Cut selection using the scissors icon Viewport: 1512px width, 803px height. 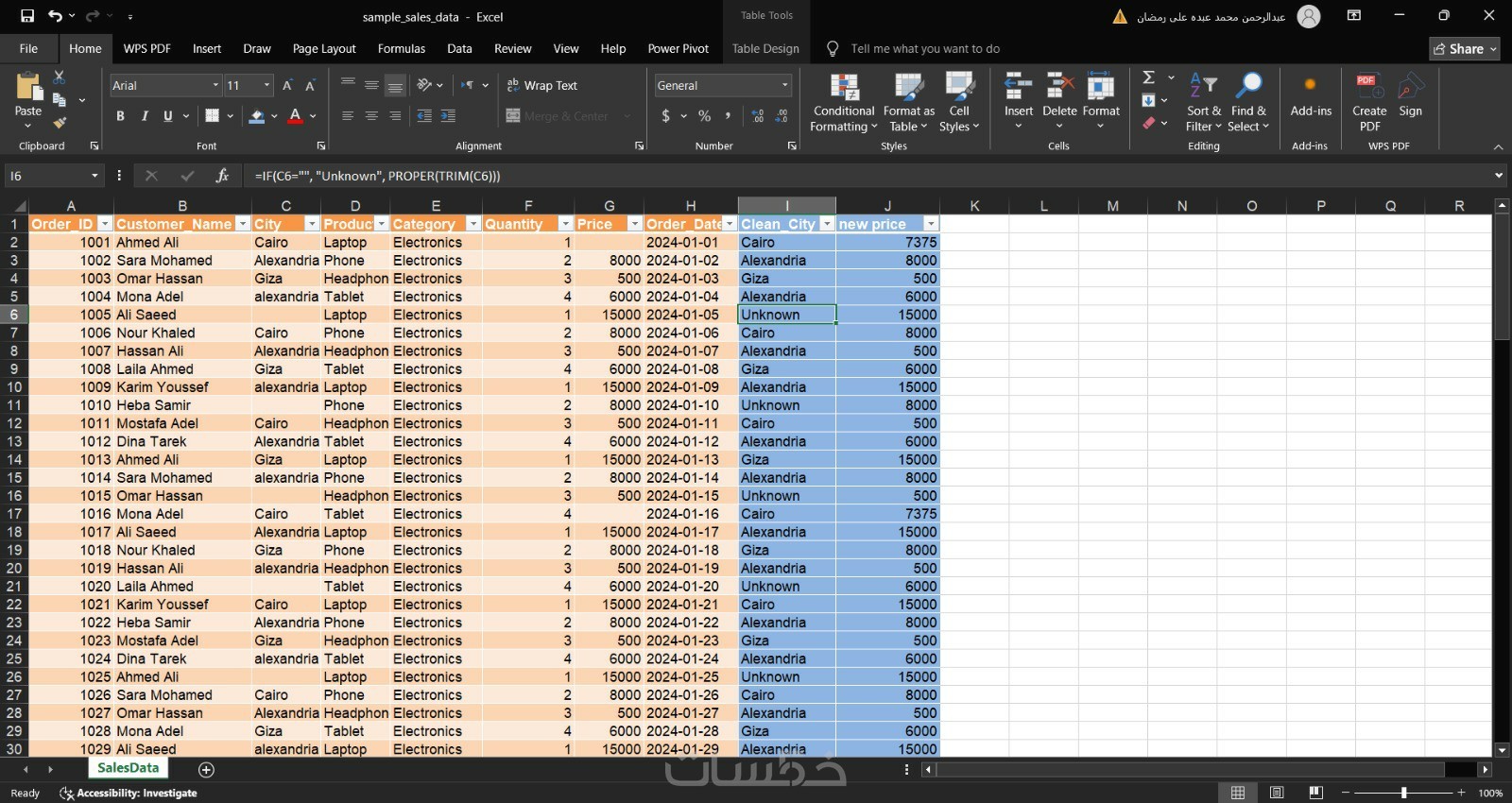point(59,77)
